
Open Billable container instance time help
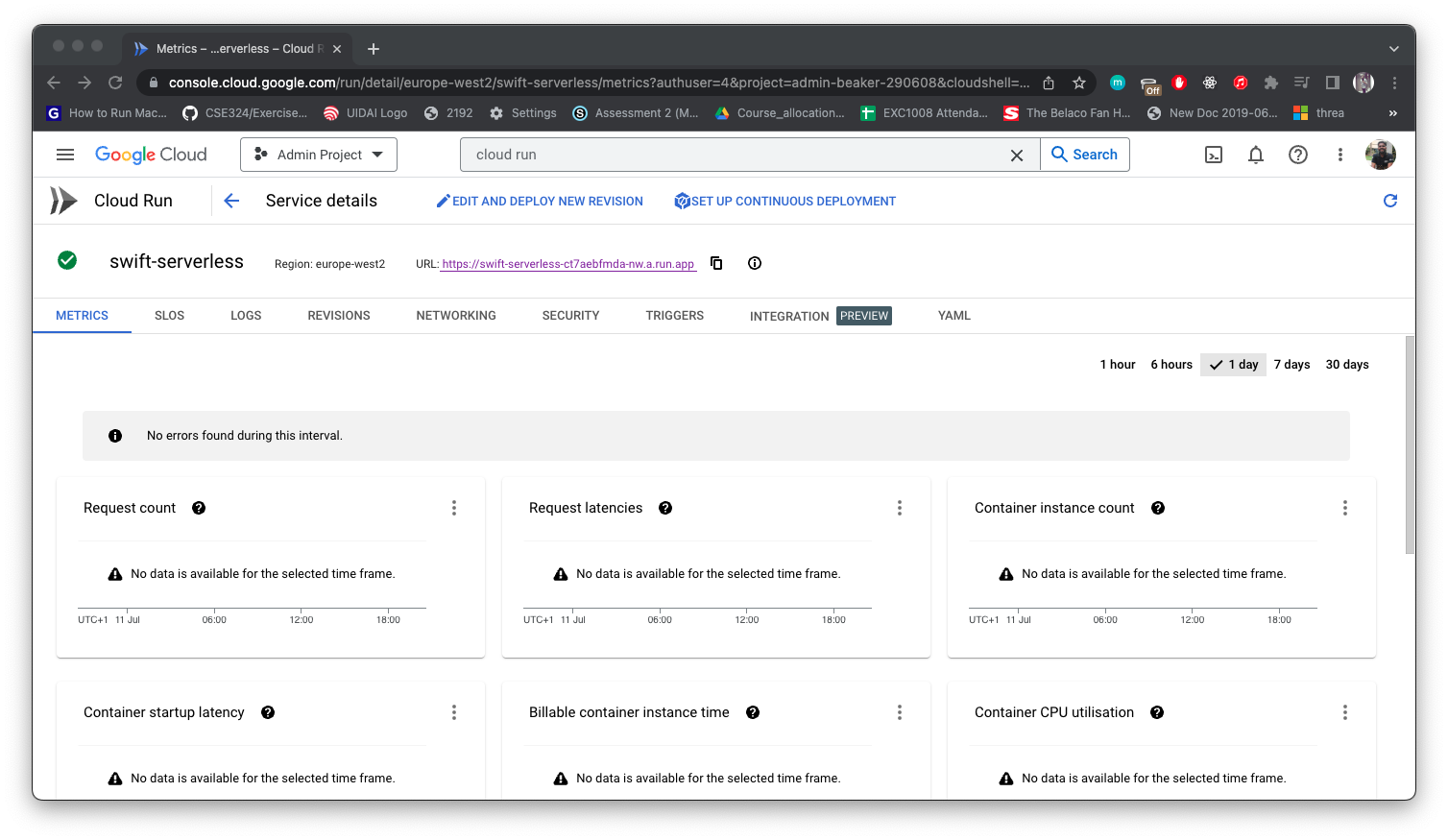click(753, 712)
